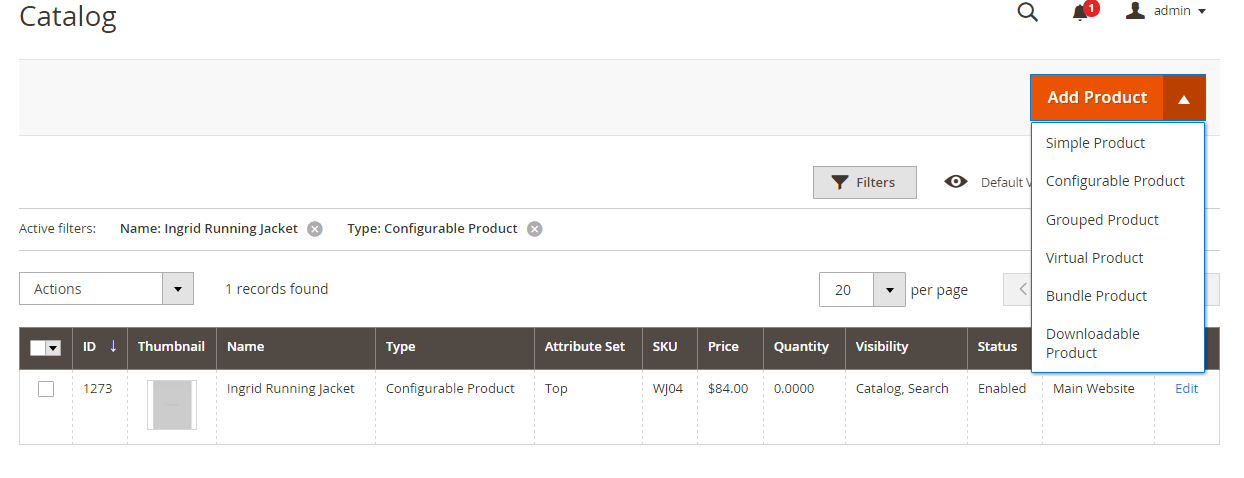Open the admin user account menu
Screen dimensions: 1244x478
coord(1166,11)
